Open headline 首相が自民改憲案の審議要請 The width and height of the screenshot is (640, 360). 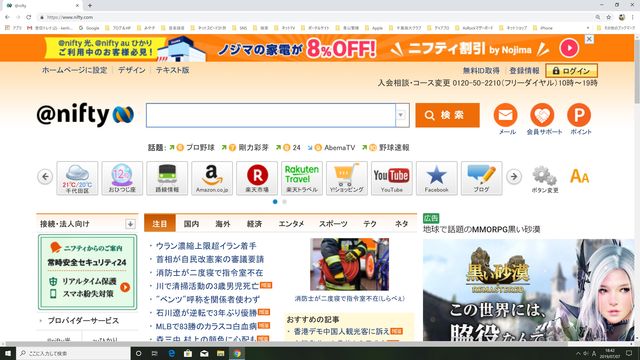[210, 259]
